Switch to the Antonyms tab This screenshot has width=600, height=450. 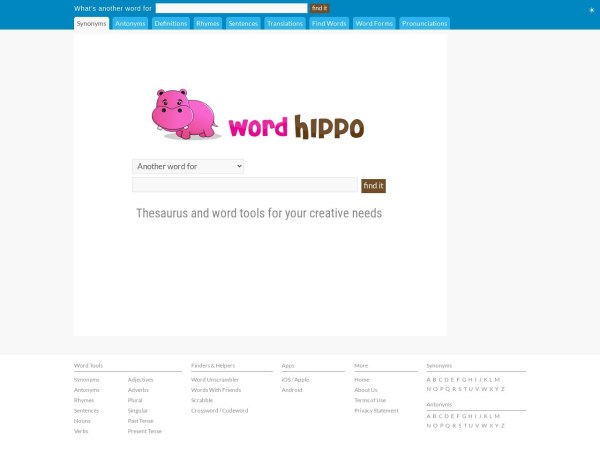point(130,23)
